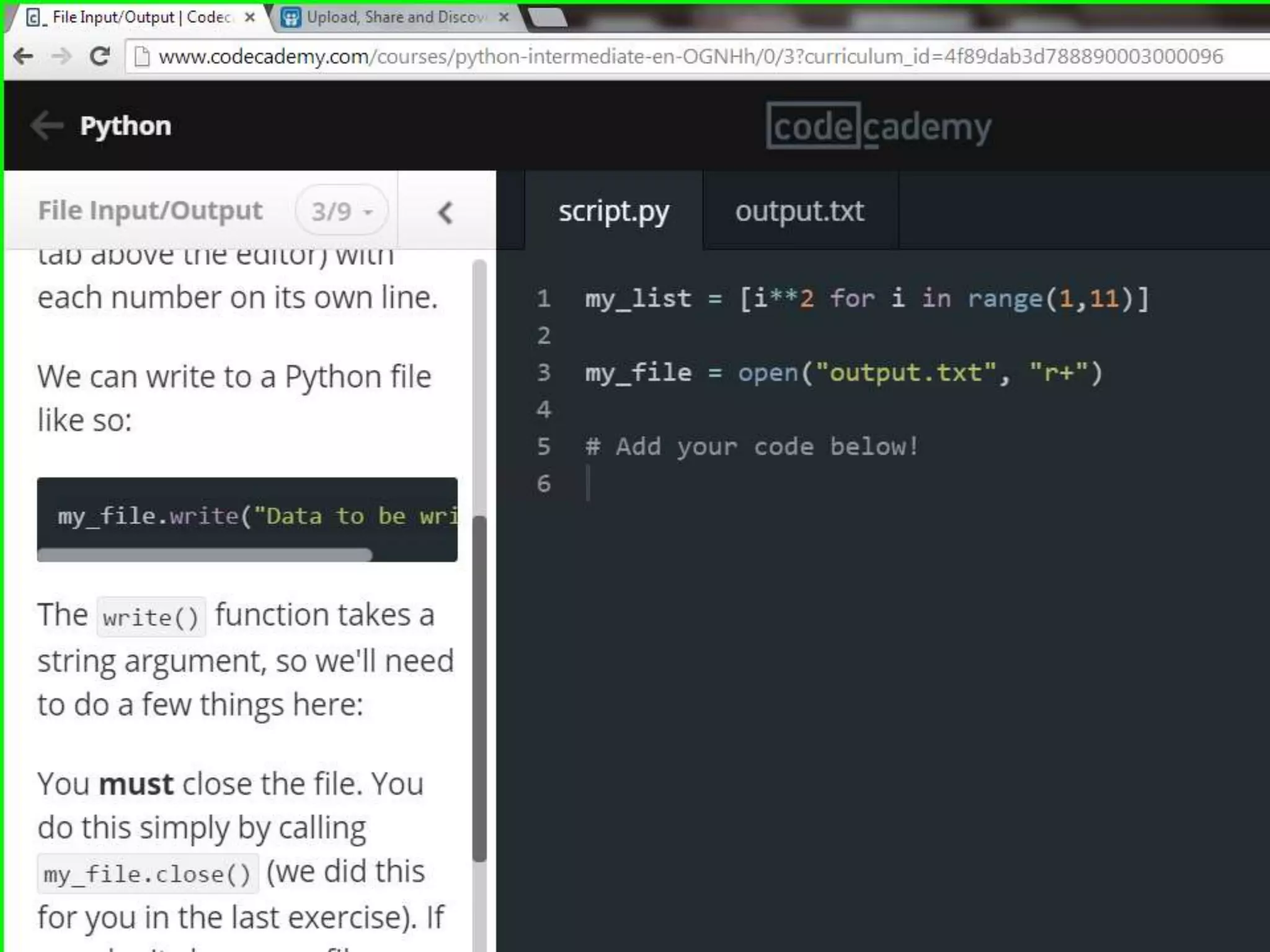
Task: Close the Upload, Share and Discover tab
Action: click(504, 17)
